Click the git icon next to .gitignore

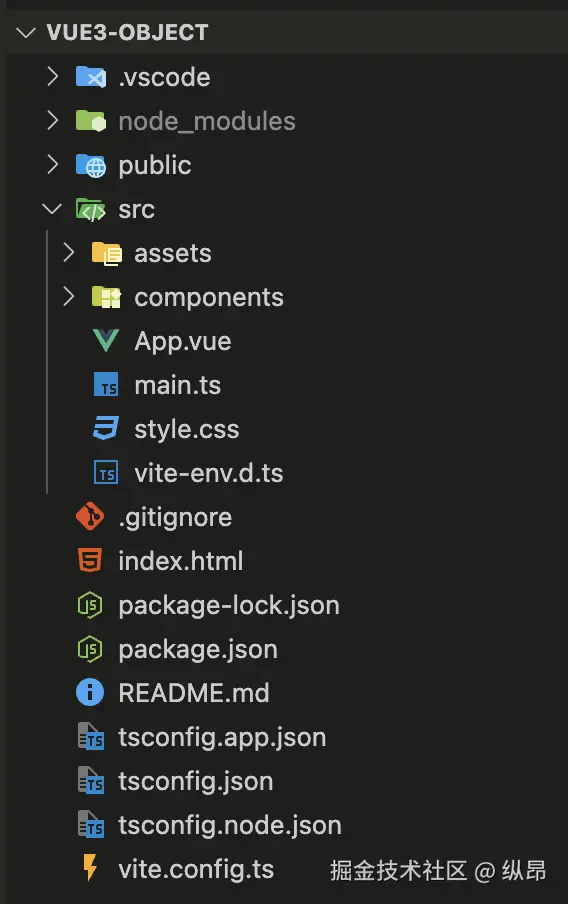pyautogui.click(x=90, y=517)
